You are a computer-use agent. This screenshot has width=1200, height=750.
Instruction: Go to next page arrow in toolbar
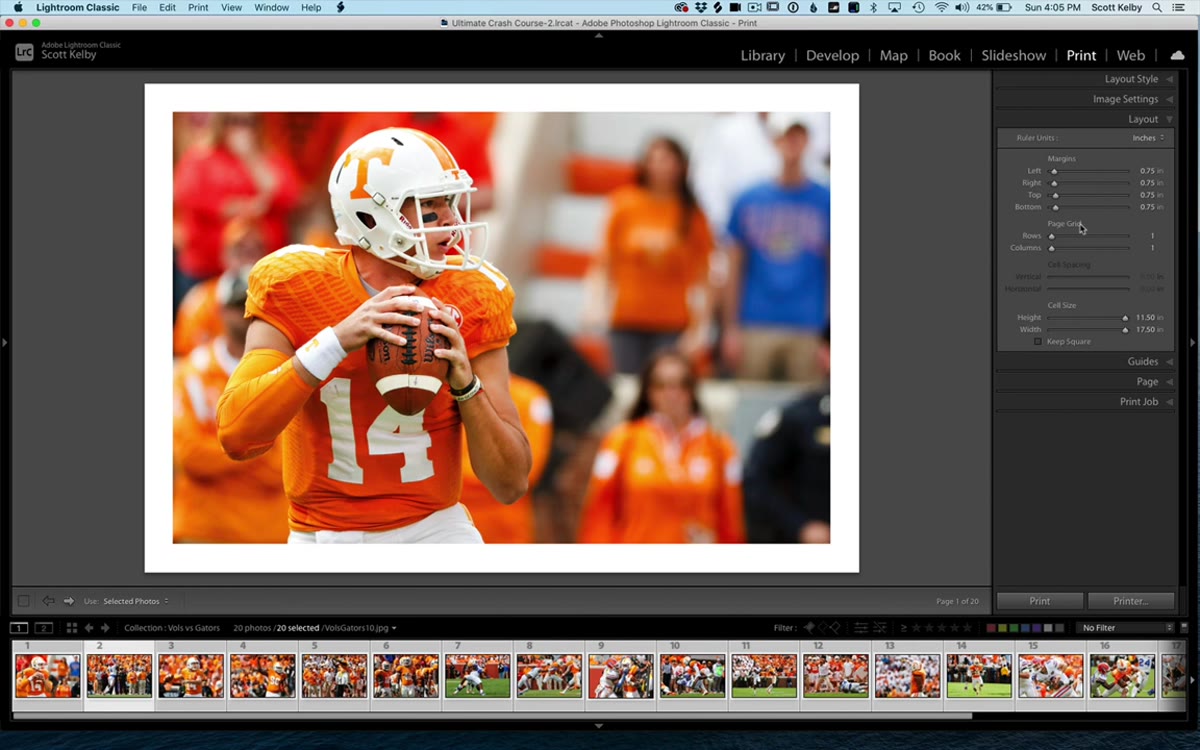[69, 601]
